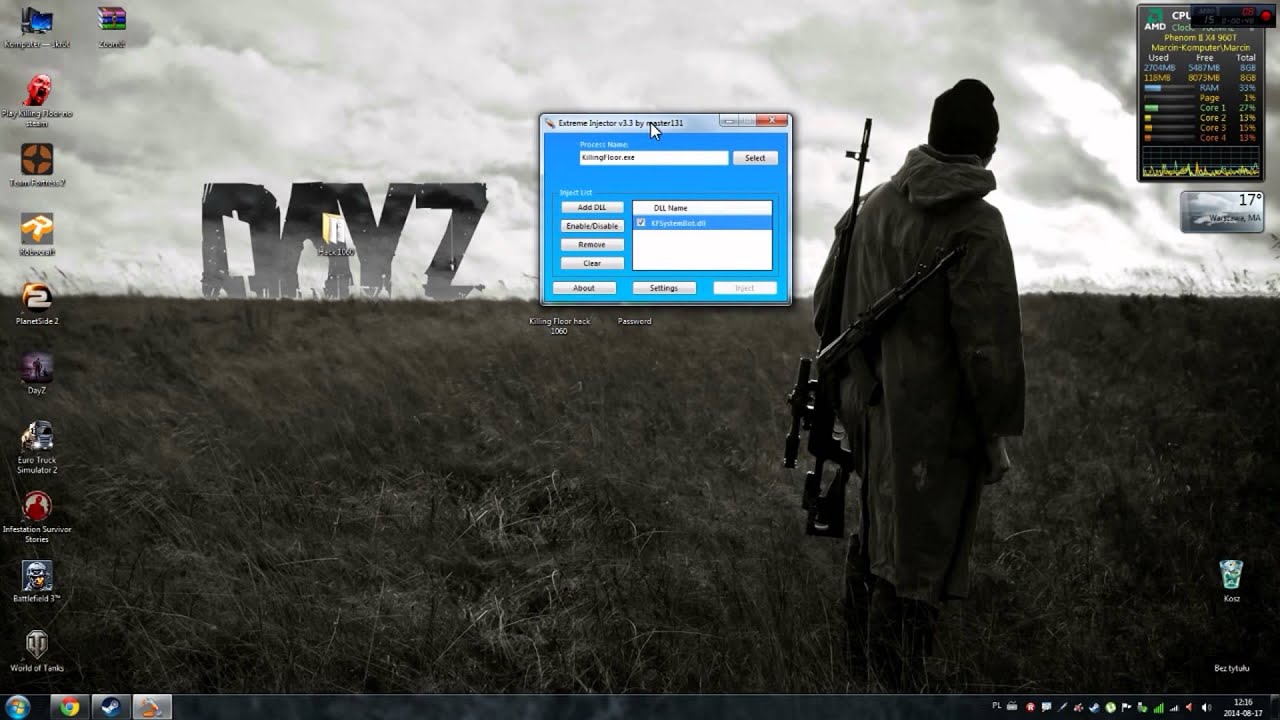Open Google Chrome from the taskbar
This screenshot has height=720, width=1280.
click(69, 707)
